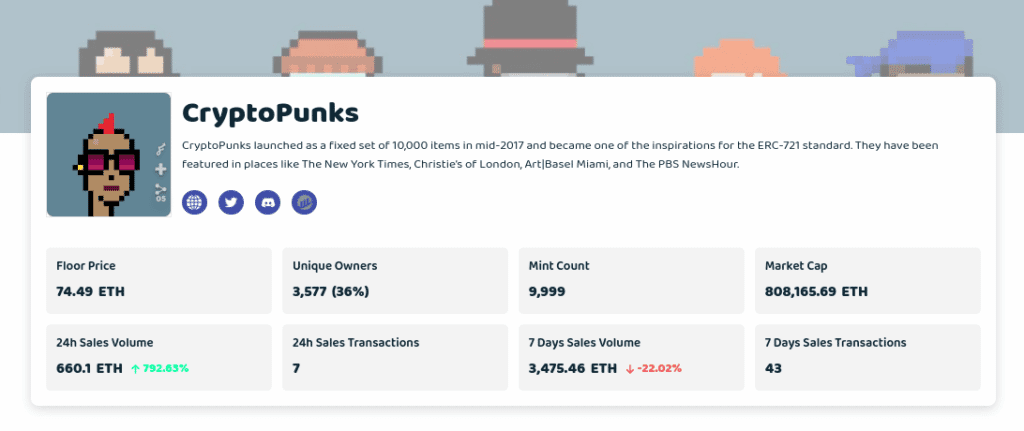The width and height of the screenshot is (1024, 431).
Task: Click the red -22.02% change indicator
Action: 654,368
